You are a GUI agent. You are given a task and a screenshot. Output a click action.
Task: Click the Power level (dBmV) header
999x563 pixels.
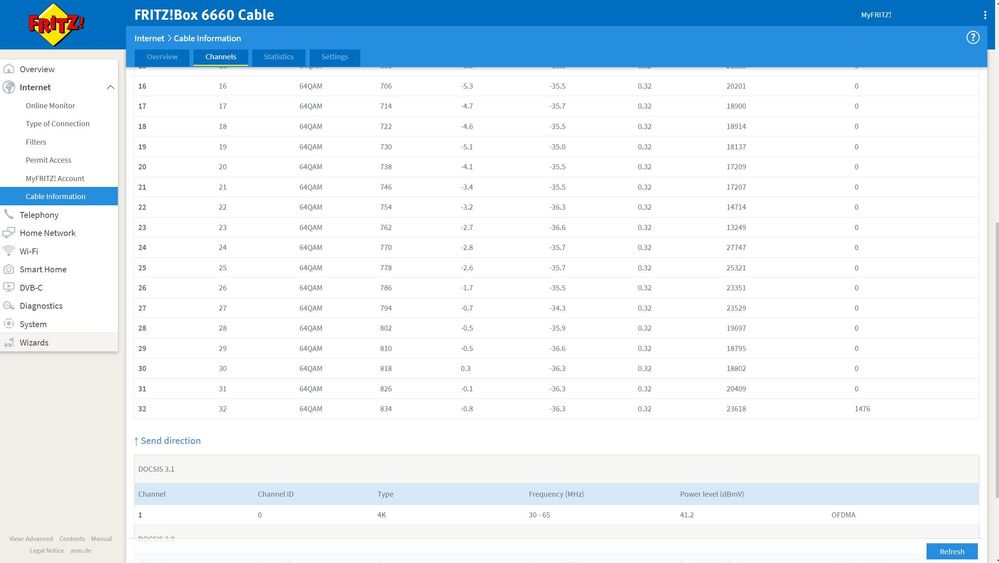[x=712, y=494]
